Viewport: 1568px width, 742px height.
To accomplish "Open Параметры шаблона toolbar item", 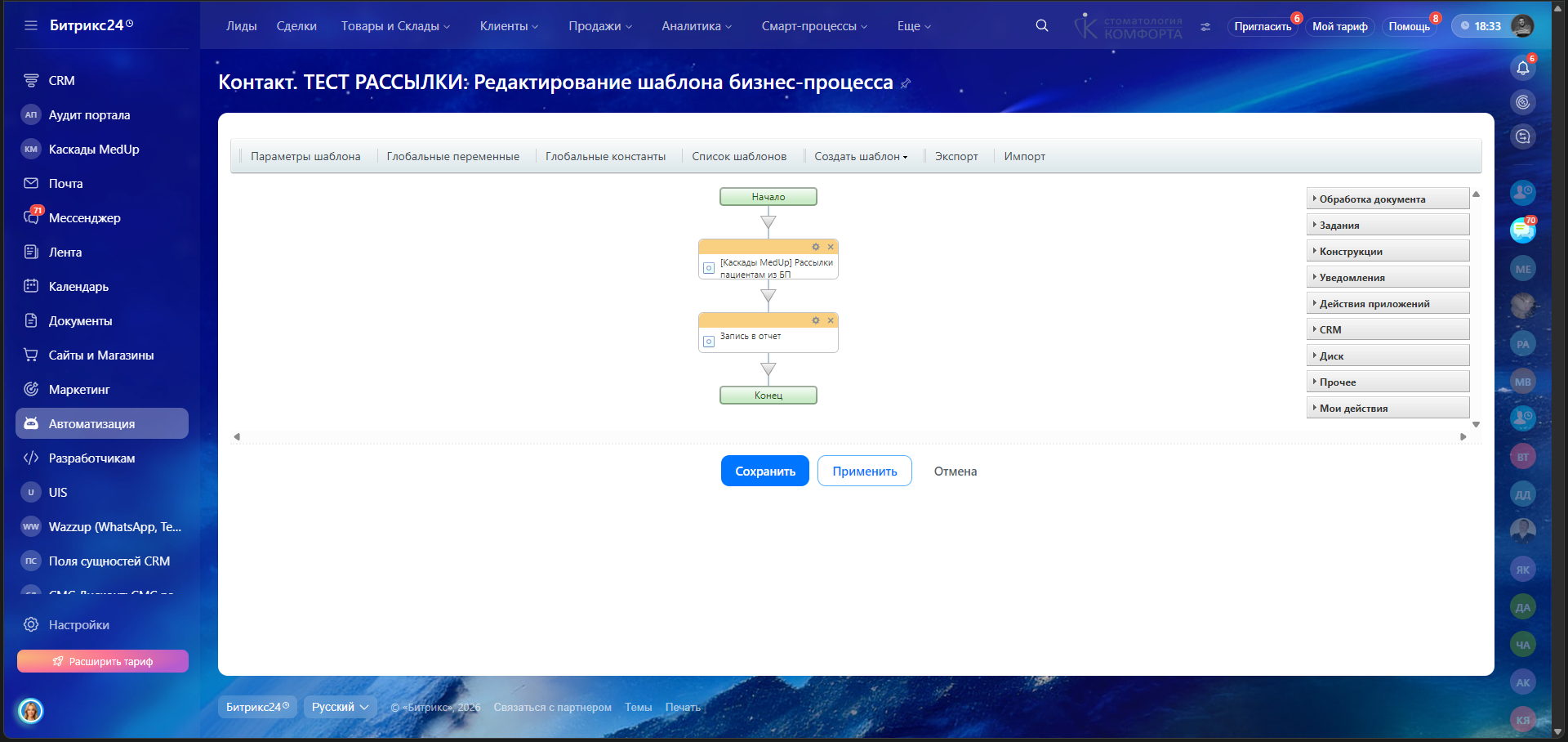I will (x=305, y=156).
